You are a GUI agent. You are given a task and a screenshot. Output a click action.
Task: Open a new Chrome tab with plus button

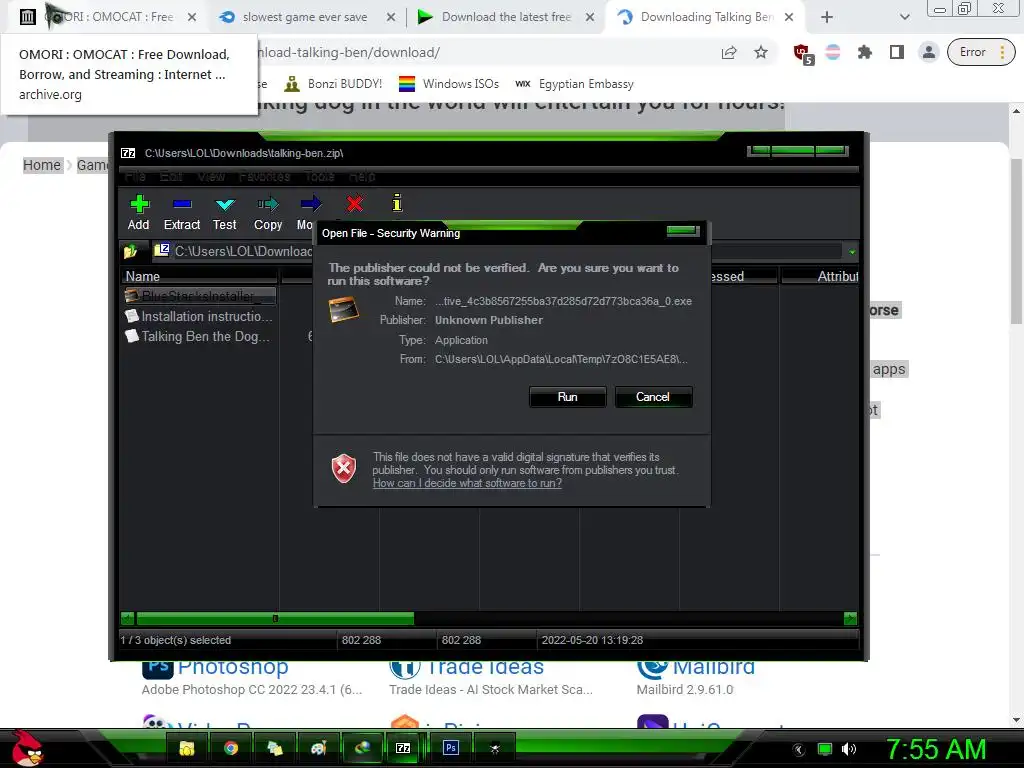click(x=827, y=17)
